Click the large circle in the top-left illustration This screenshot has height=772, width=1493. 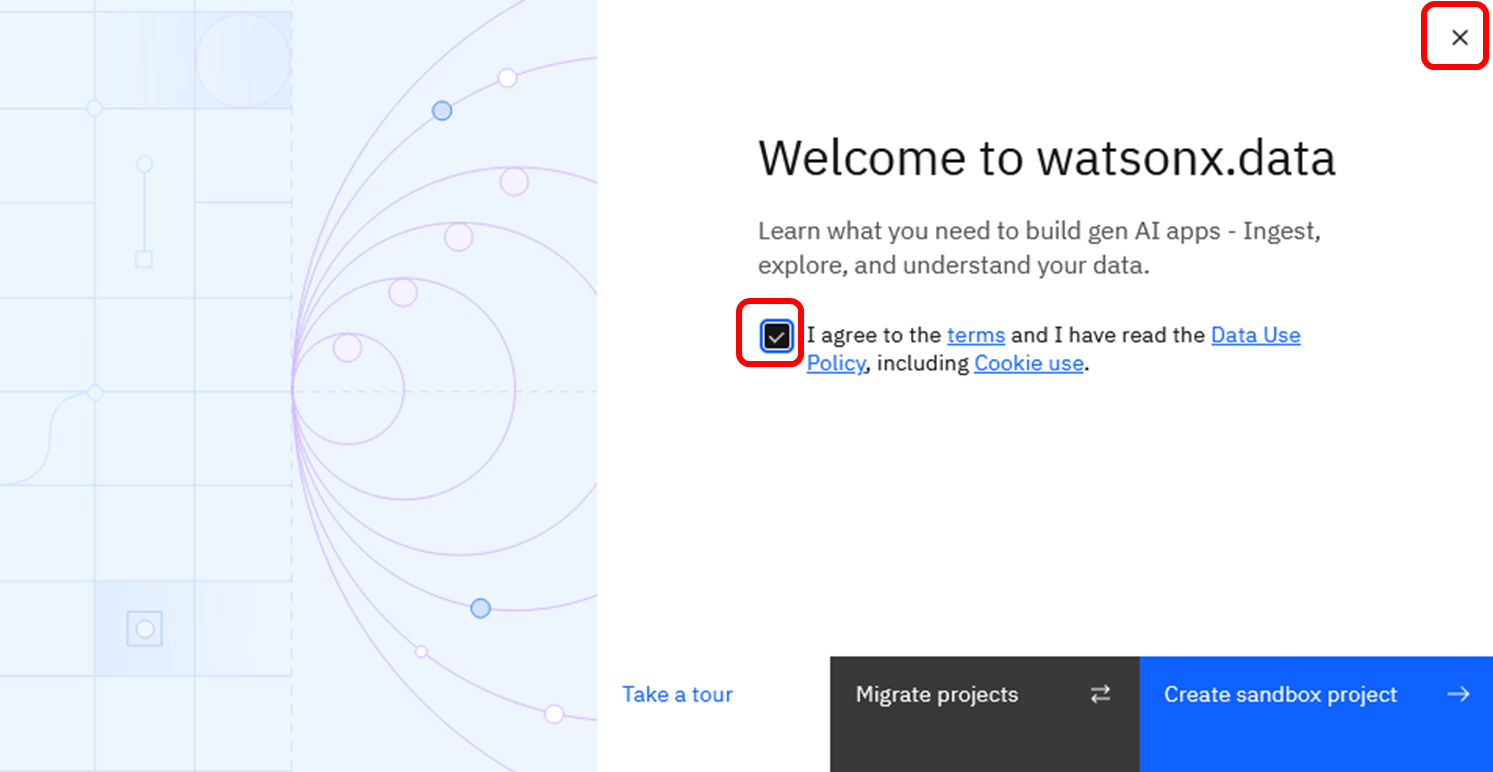pyautogui.click(x=243, y=60)
